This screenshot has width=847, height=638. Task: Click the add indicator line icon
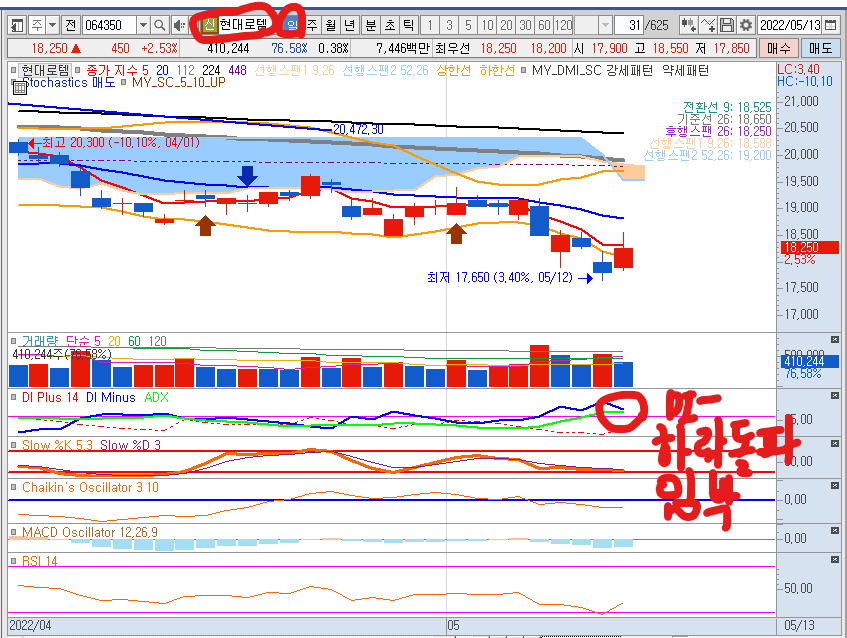pos(708,25)
